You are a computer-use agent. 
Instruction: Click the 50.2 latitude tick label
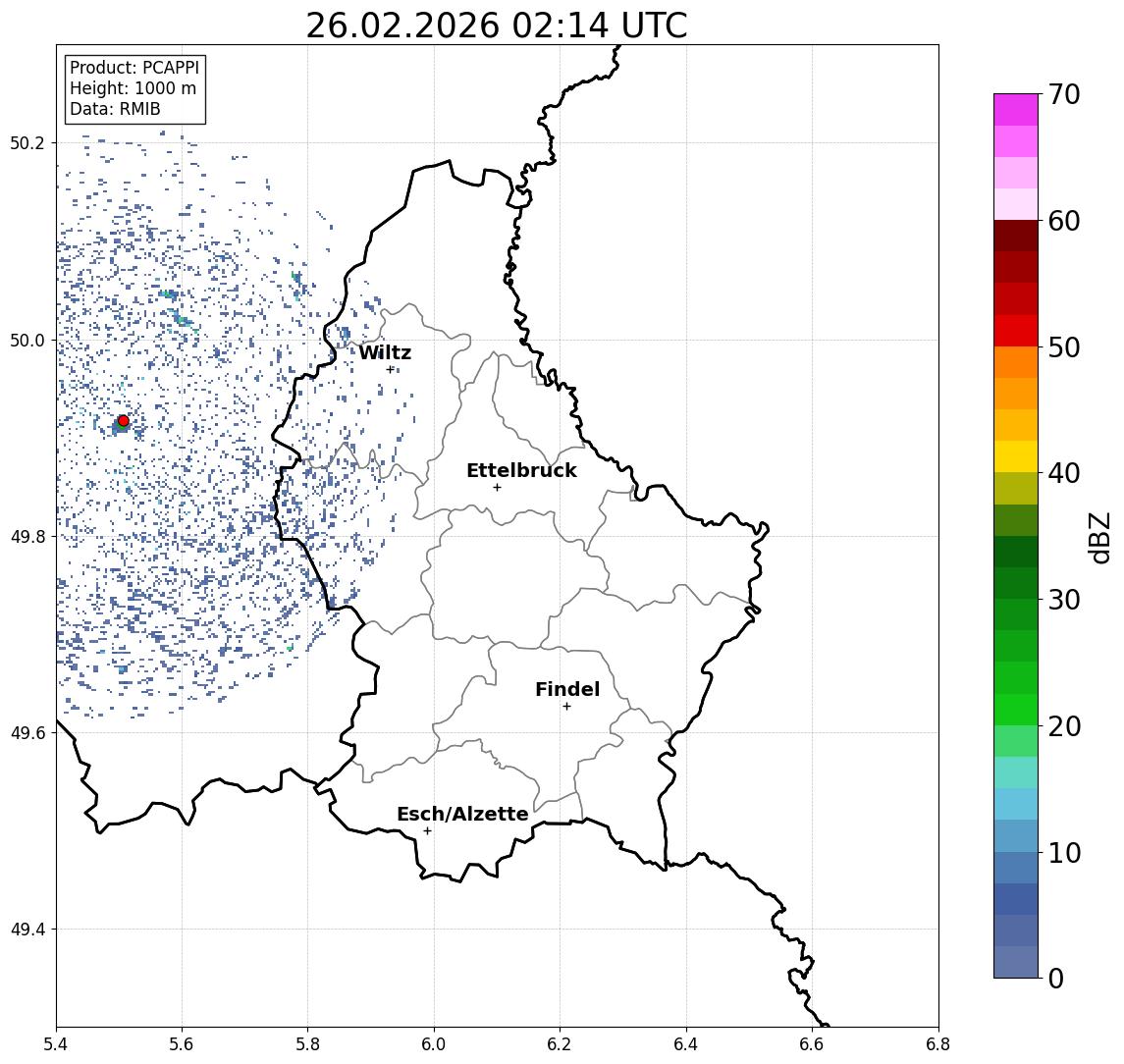tap(27, 142)
